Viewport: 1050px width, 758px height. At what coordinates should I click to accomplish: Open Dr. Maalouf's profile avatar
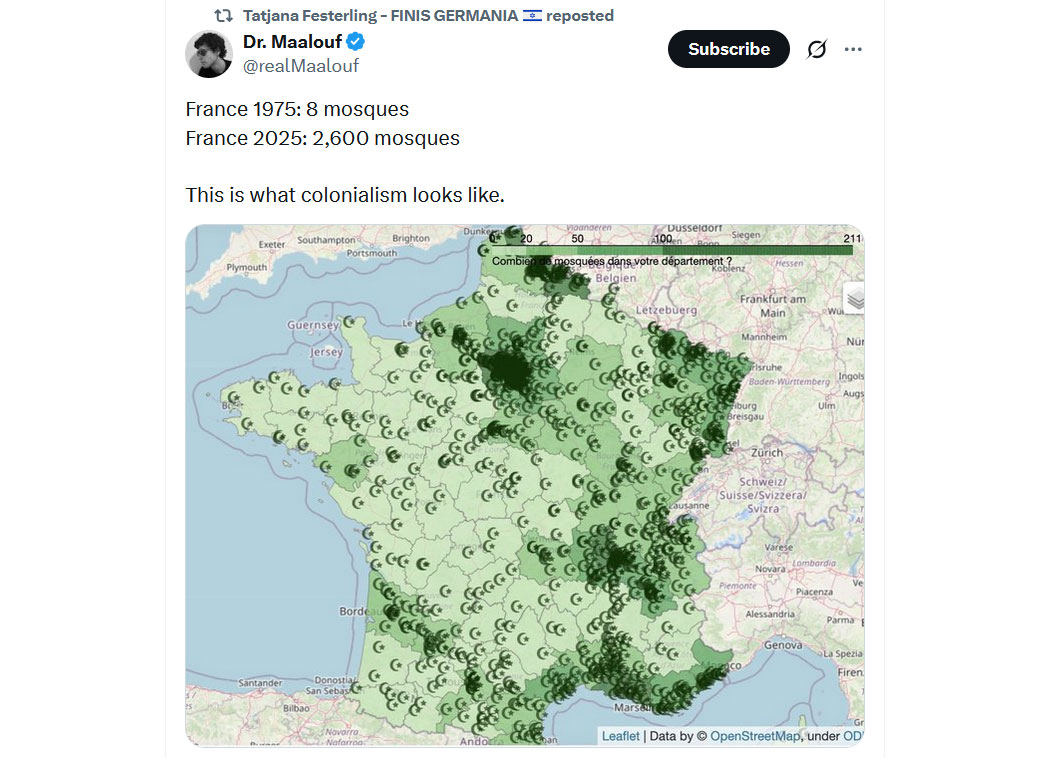pyautogui.click(x=209, y=54)
